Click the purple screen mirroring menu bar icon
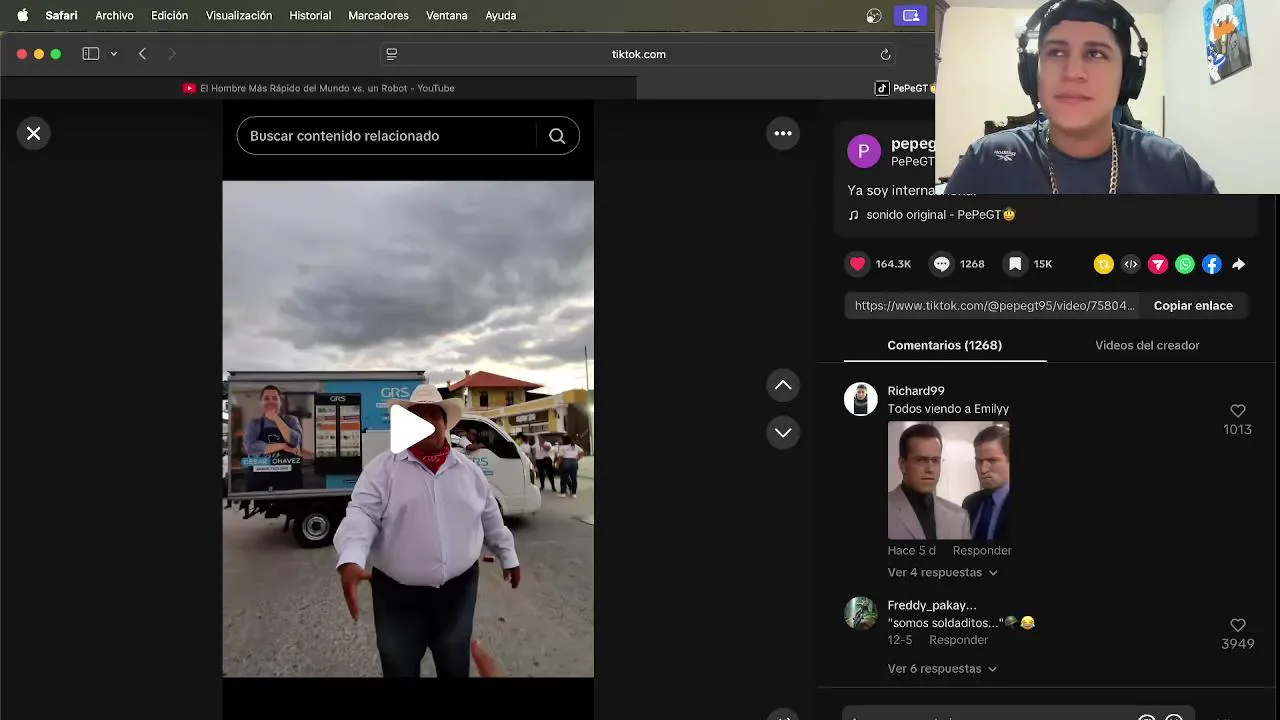The height and width of the screenshot is (720, 1280). pyautogui.click(x=911, y=15)
